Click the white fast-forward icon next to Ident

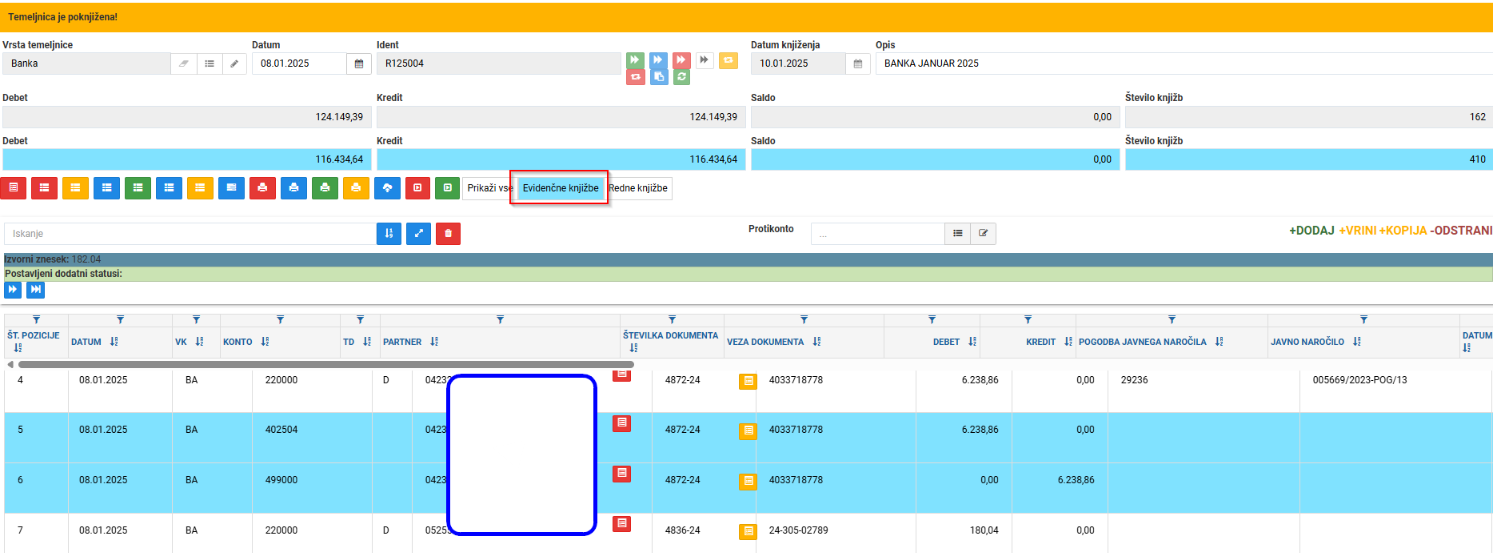click(704, 60)
